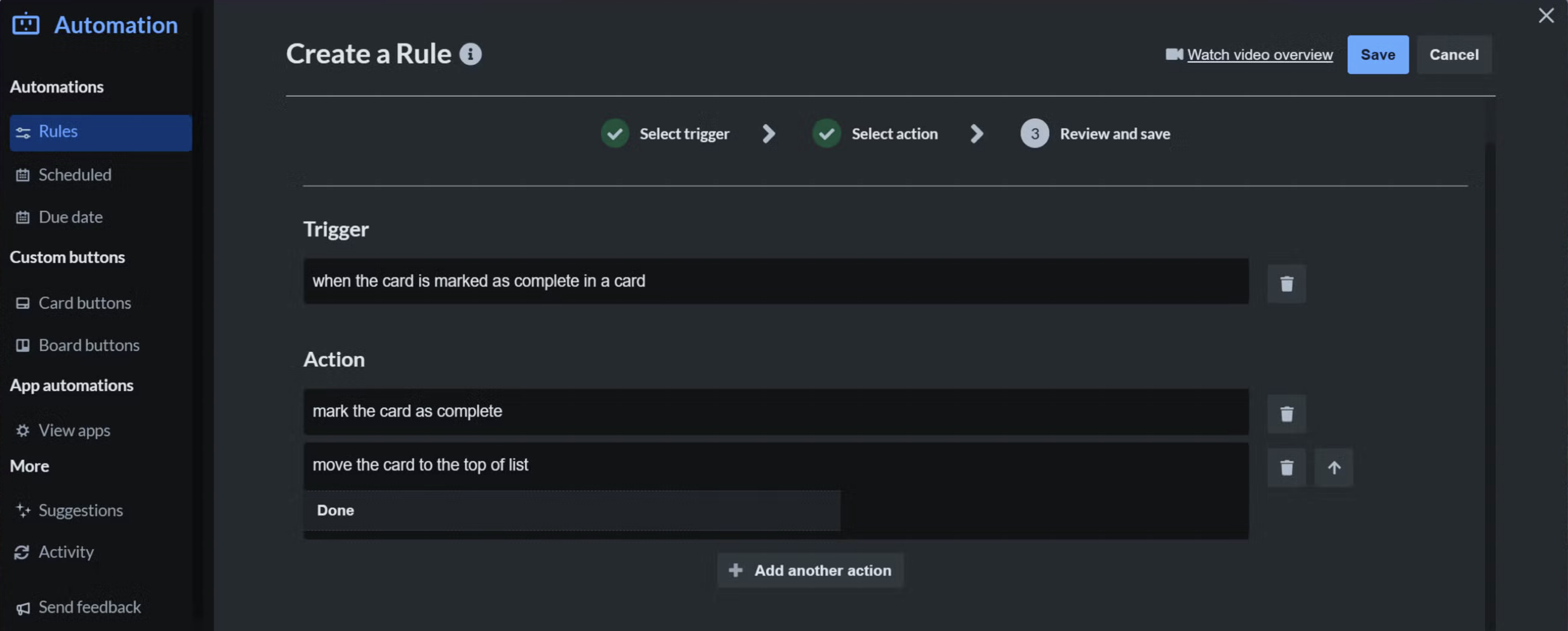Click the chevron arrow after Select trigger

(x=769, y=133)
